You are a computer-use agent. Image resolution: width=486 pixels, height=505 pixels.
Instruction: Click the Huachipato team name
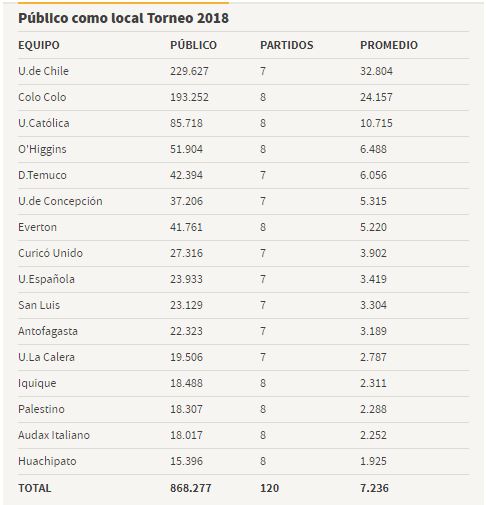click(47, 461)
